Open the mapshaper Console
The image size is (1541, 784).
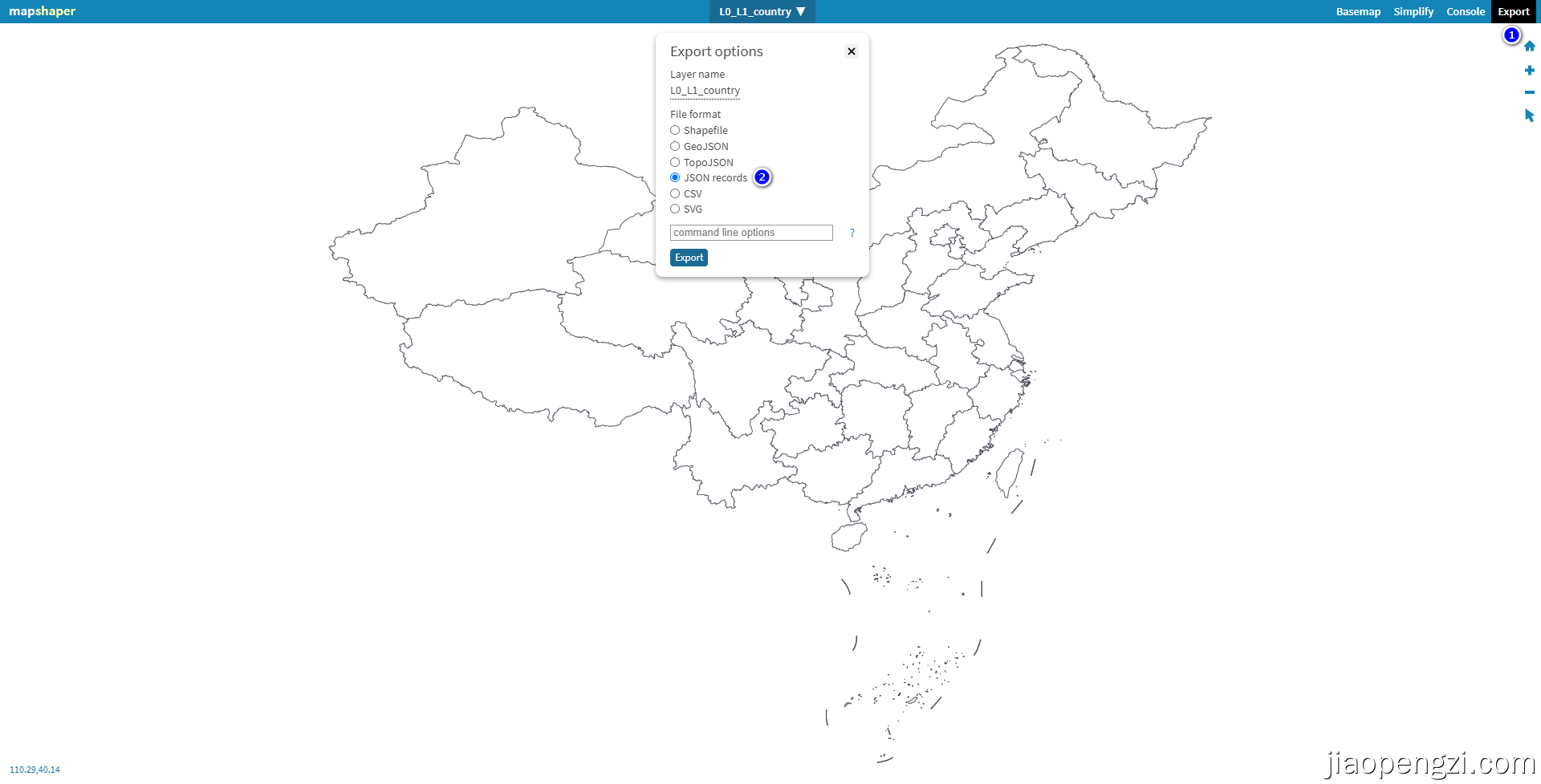[x=1466, y=11]
